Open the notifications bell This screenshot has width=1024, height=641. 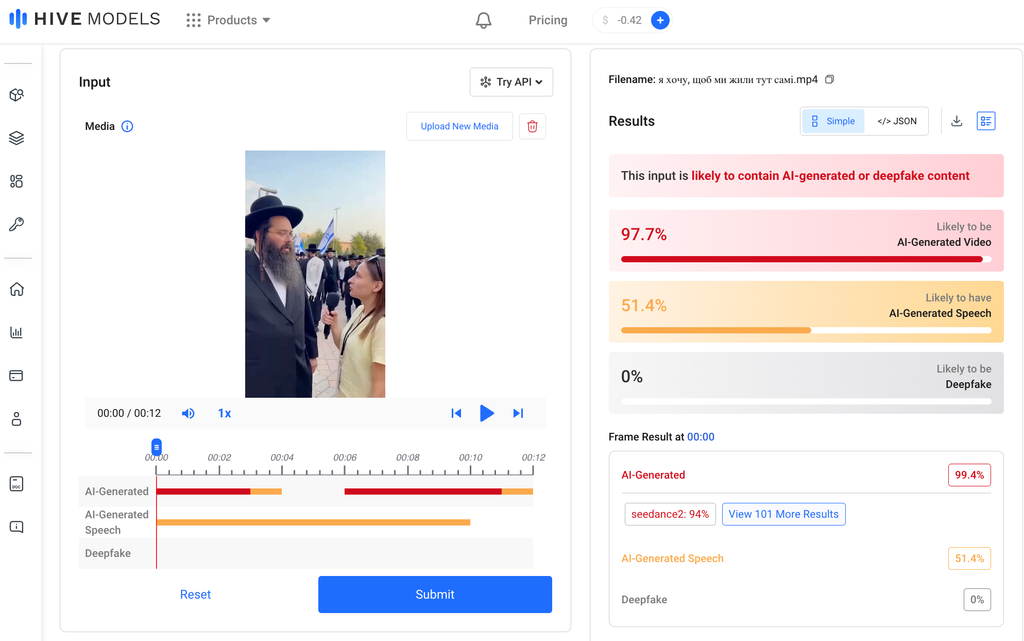483,20
